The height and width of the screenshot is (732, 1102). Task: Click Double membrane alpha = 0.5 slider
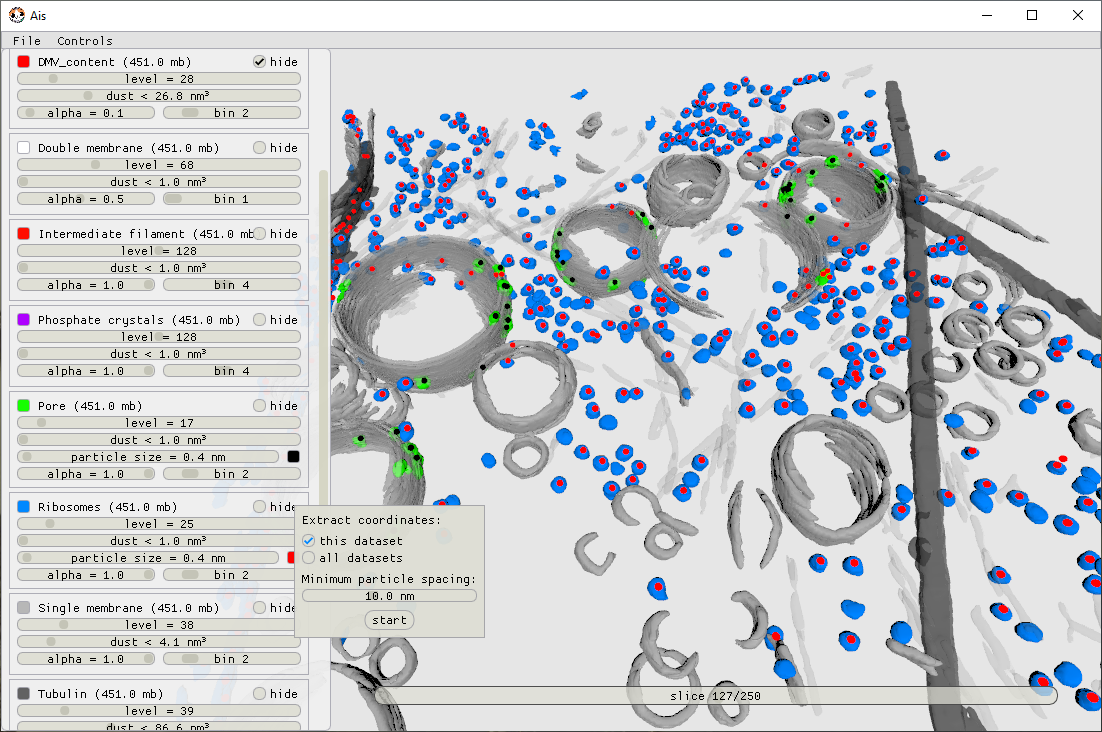click(x=86, y=199)
